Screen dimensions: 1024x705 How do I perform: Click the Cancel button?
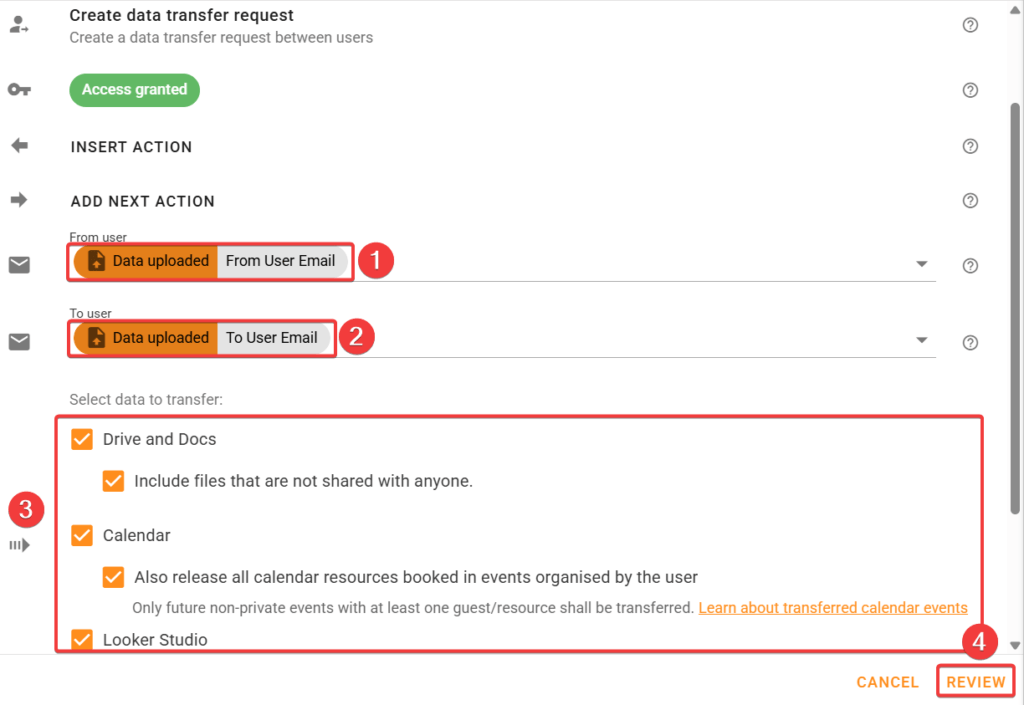coord(887,681)
